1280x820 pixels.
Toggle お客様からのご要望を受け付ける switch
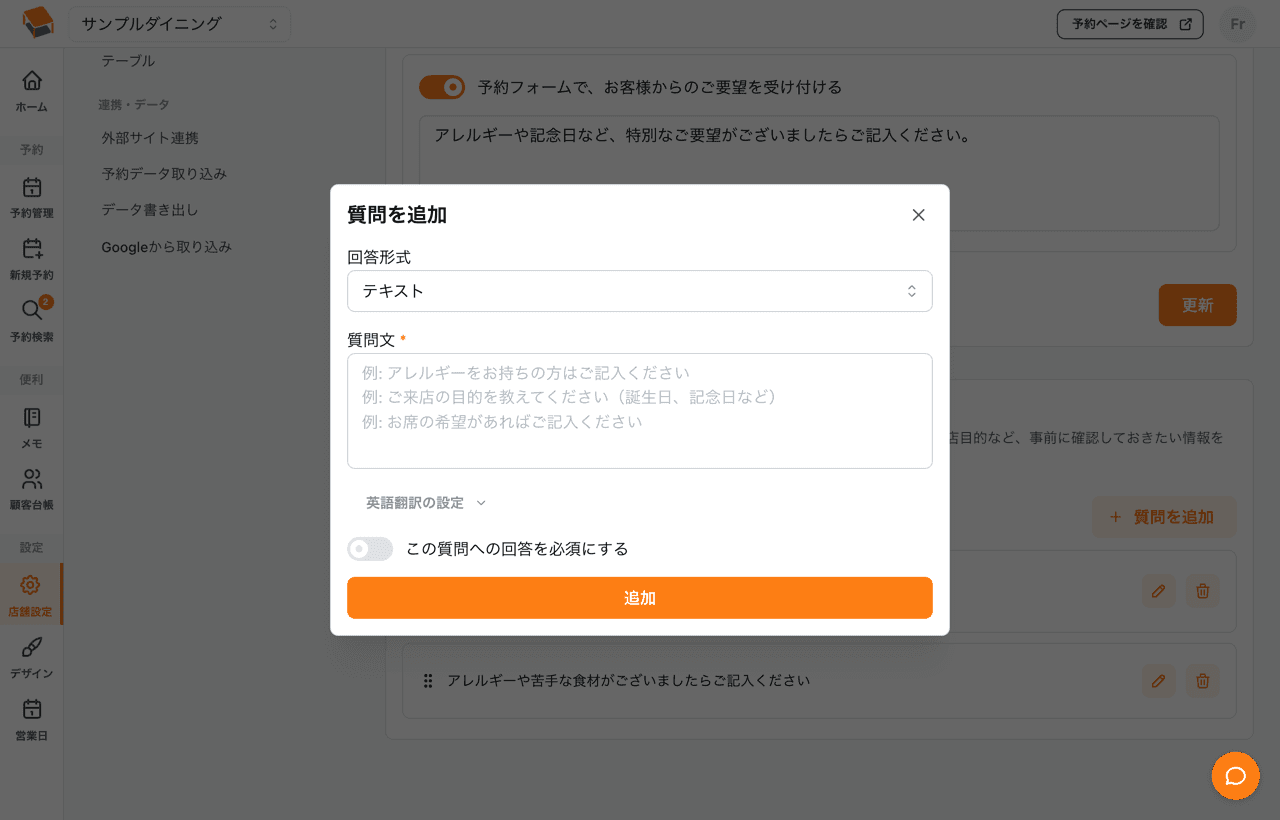(x=442, y=87)
